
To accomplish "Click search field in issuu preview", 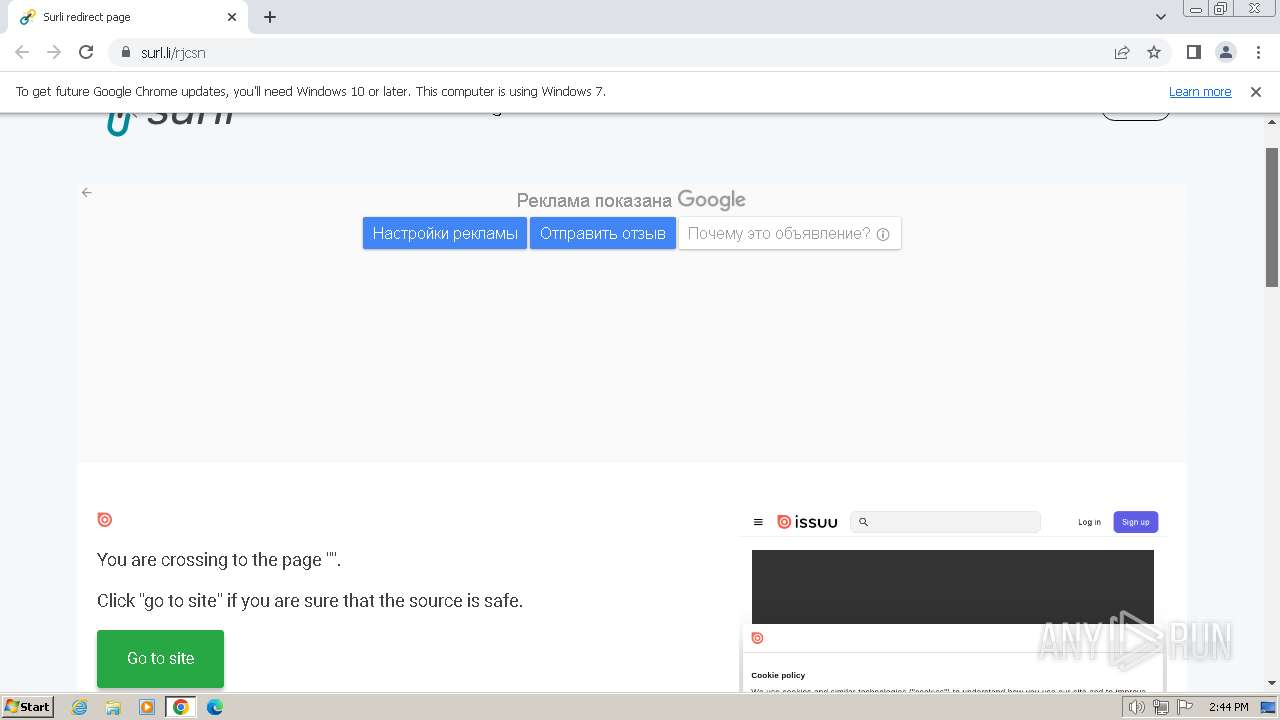I will pos(945,522).
